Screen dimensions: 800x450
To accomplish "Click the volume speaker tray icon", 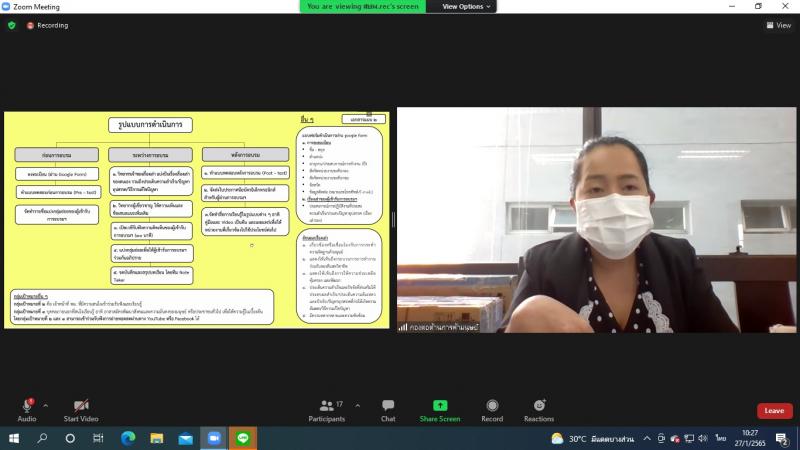I will tap(703, 438).
